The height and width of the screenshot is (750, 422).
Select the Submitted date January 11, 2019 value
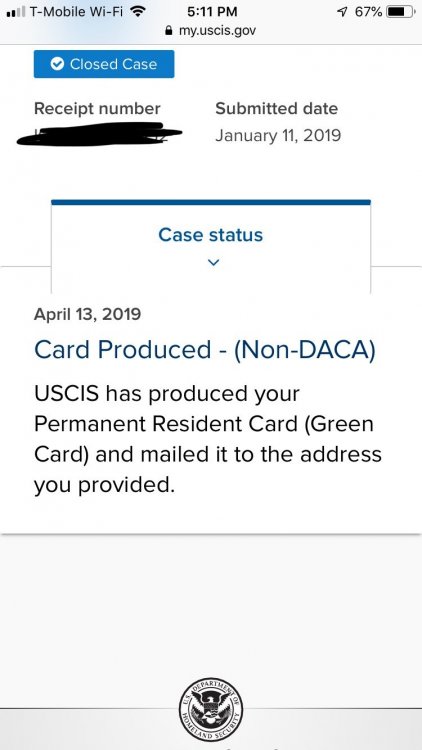[x=278, y=135]
